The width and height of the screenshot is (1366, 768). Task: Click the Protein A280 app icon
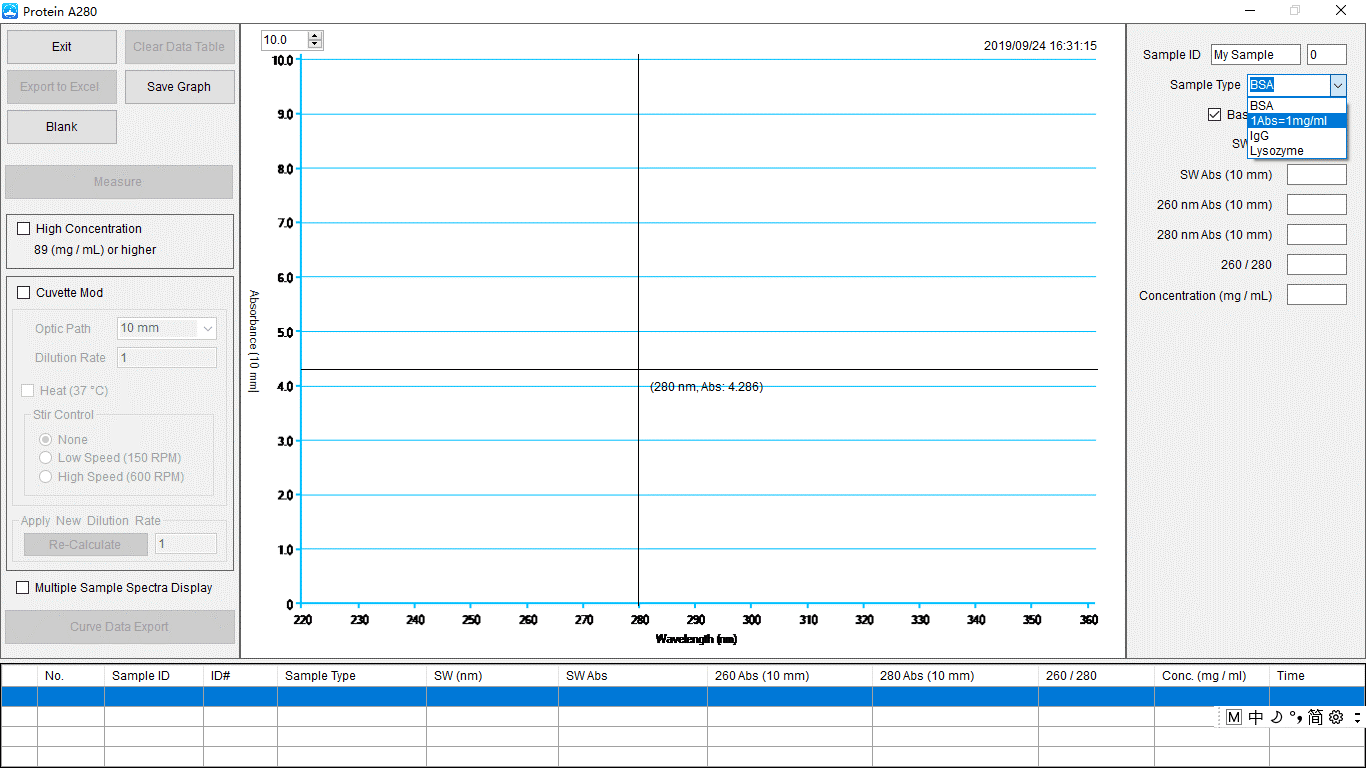coord(11,11)
